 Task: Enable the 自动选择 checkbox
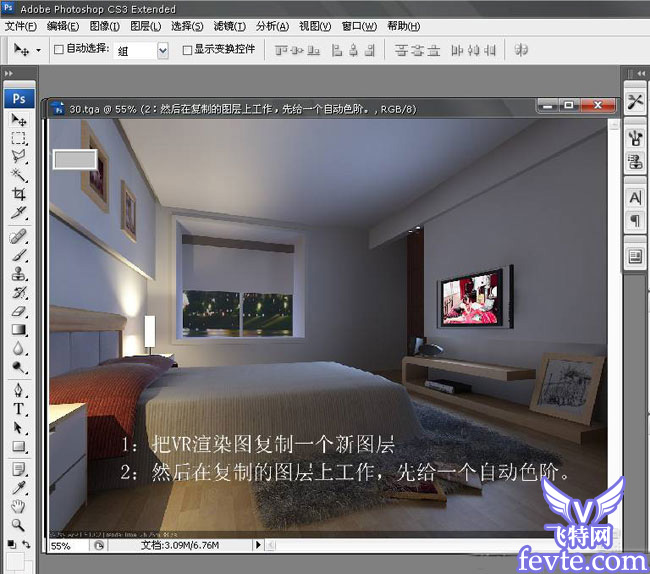coord(58,49)
